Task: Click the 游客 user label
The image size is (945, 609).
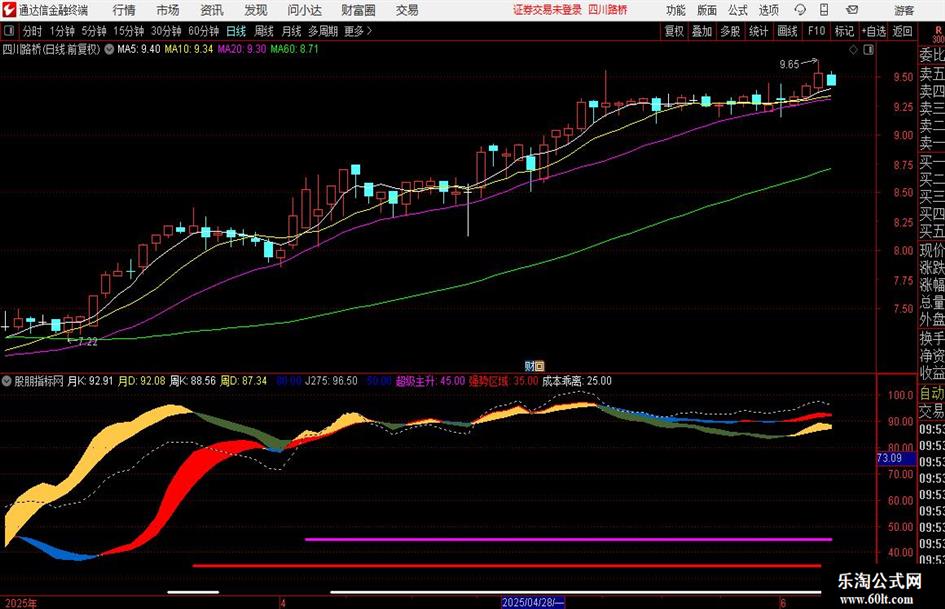Action: 904,10
